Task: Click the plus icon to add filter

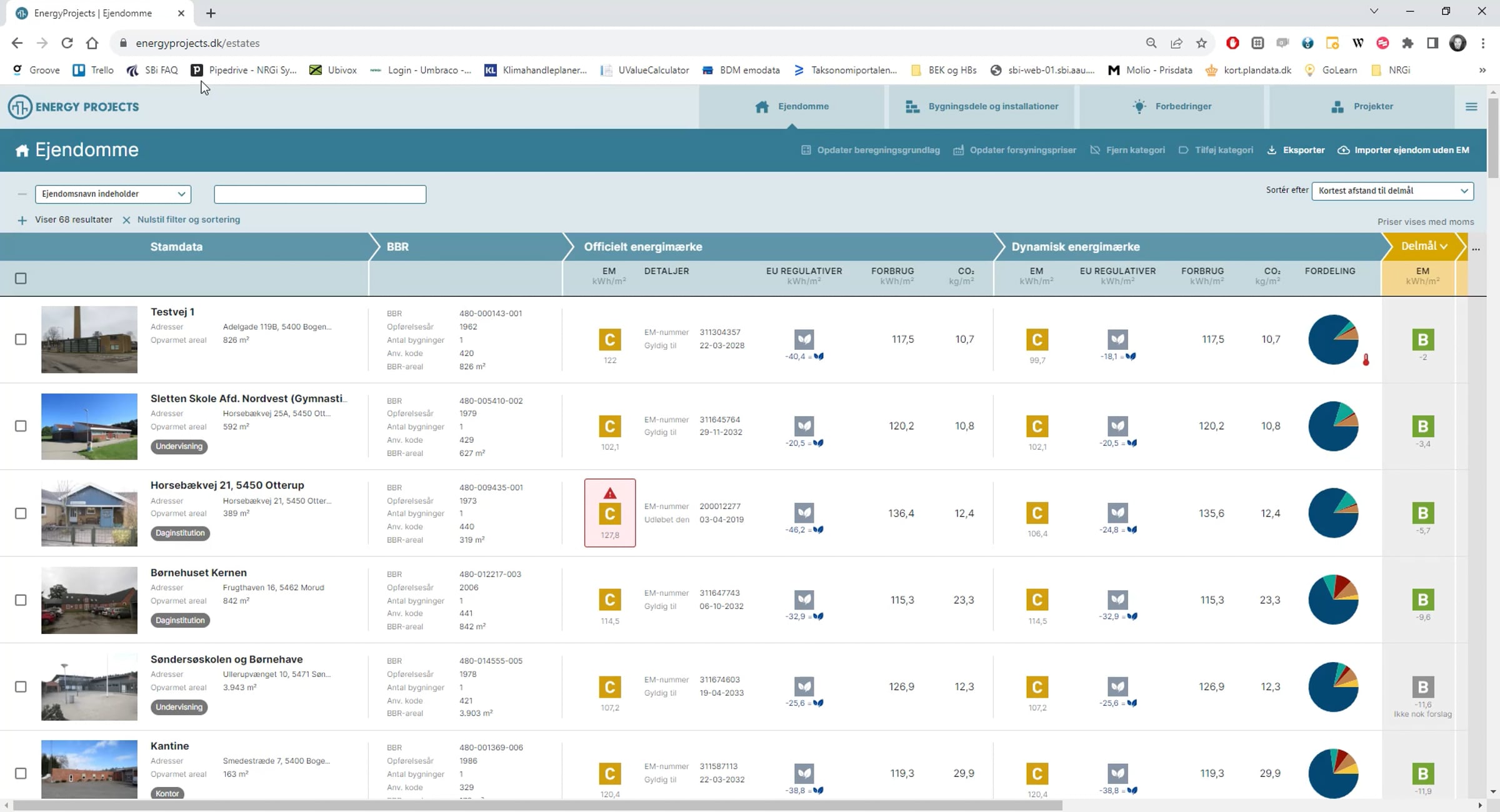Action: (x=22, y=220)
